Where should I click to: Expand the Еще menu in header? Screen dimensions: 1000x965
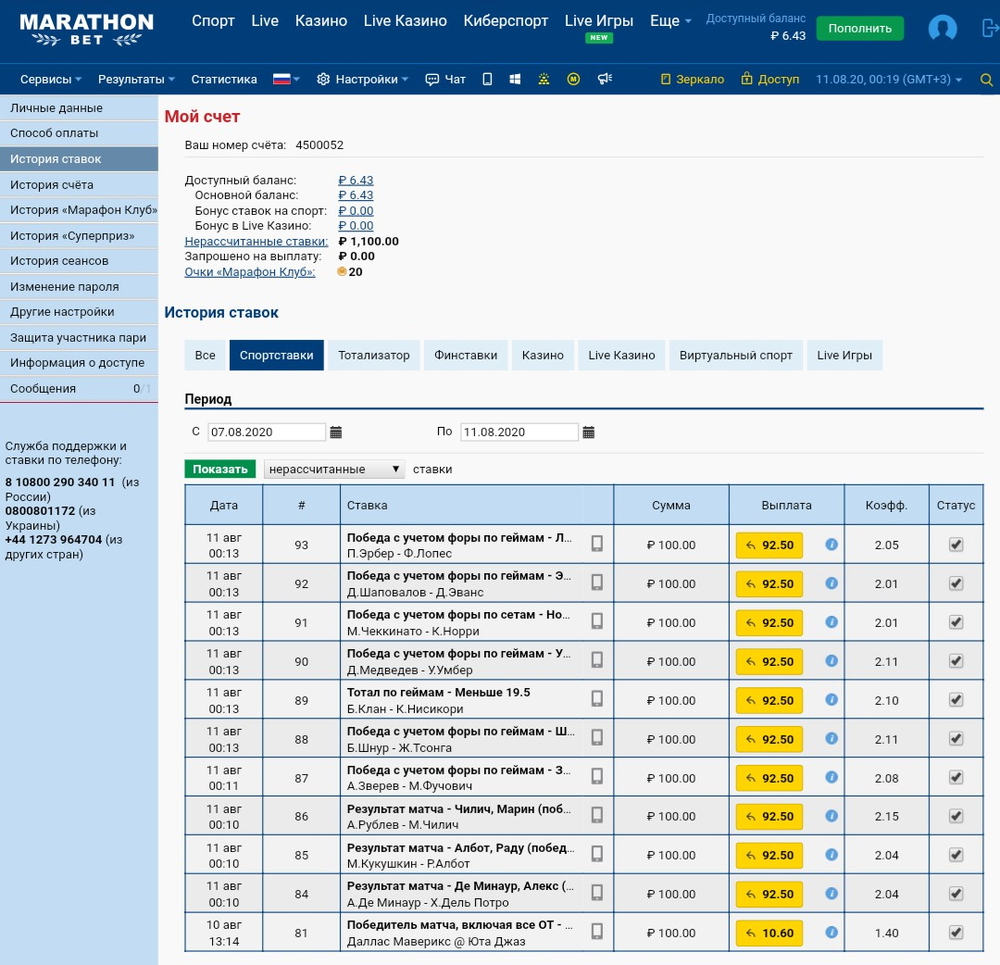[670, 21]
